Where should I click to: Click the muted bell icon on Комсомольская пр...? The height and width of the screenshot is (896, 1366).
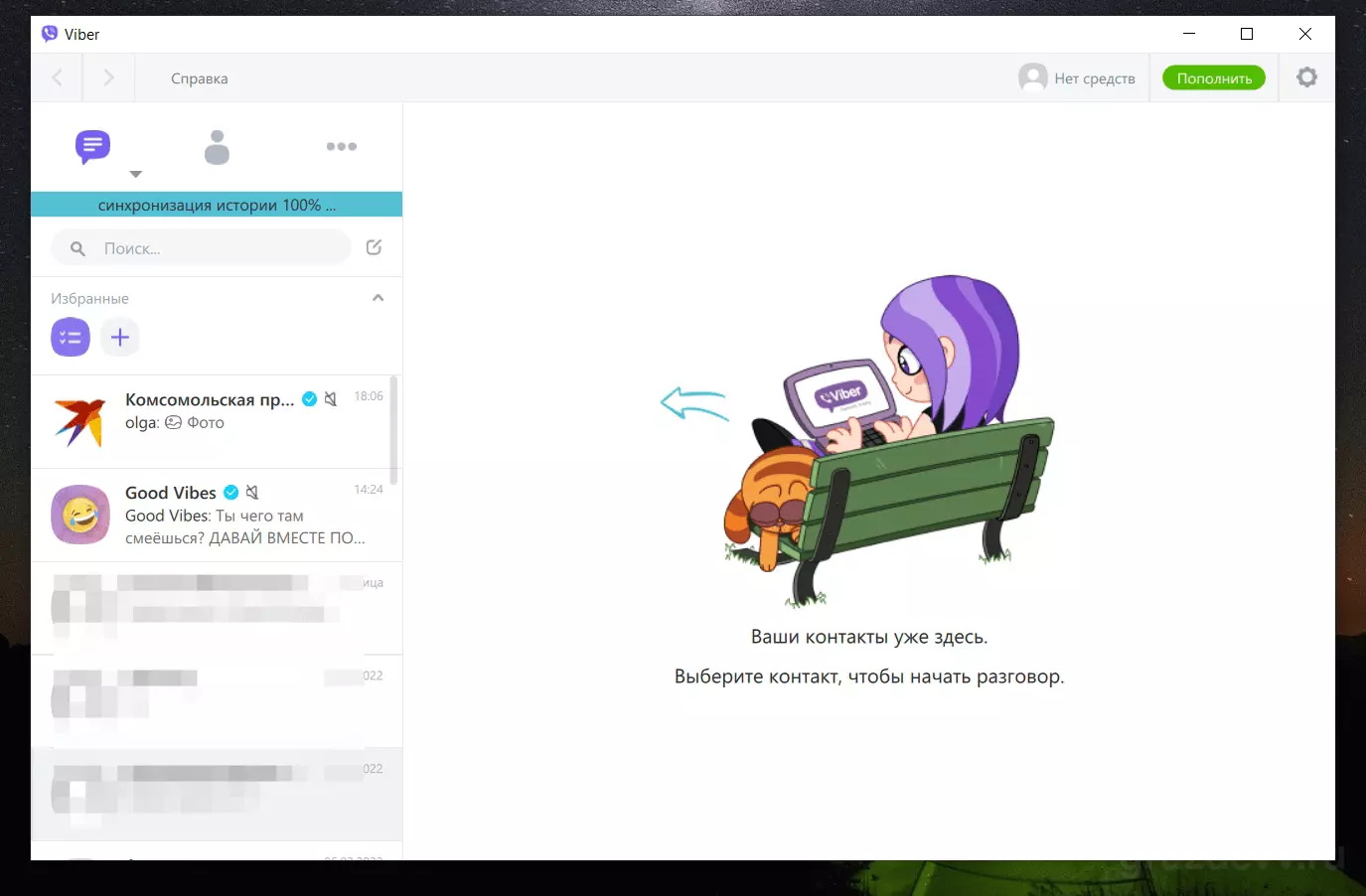click(331, 399)
